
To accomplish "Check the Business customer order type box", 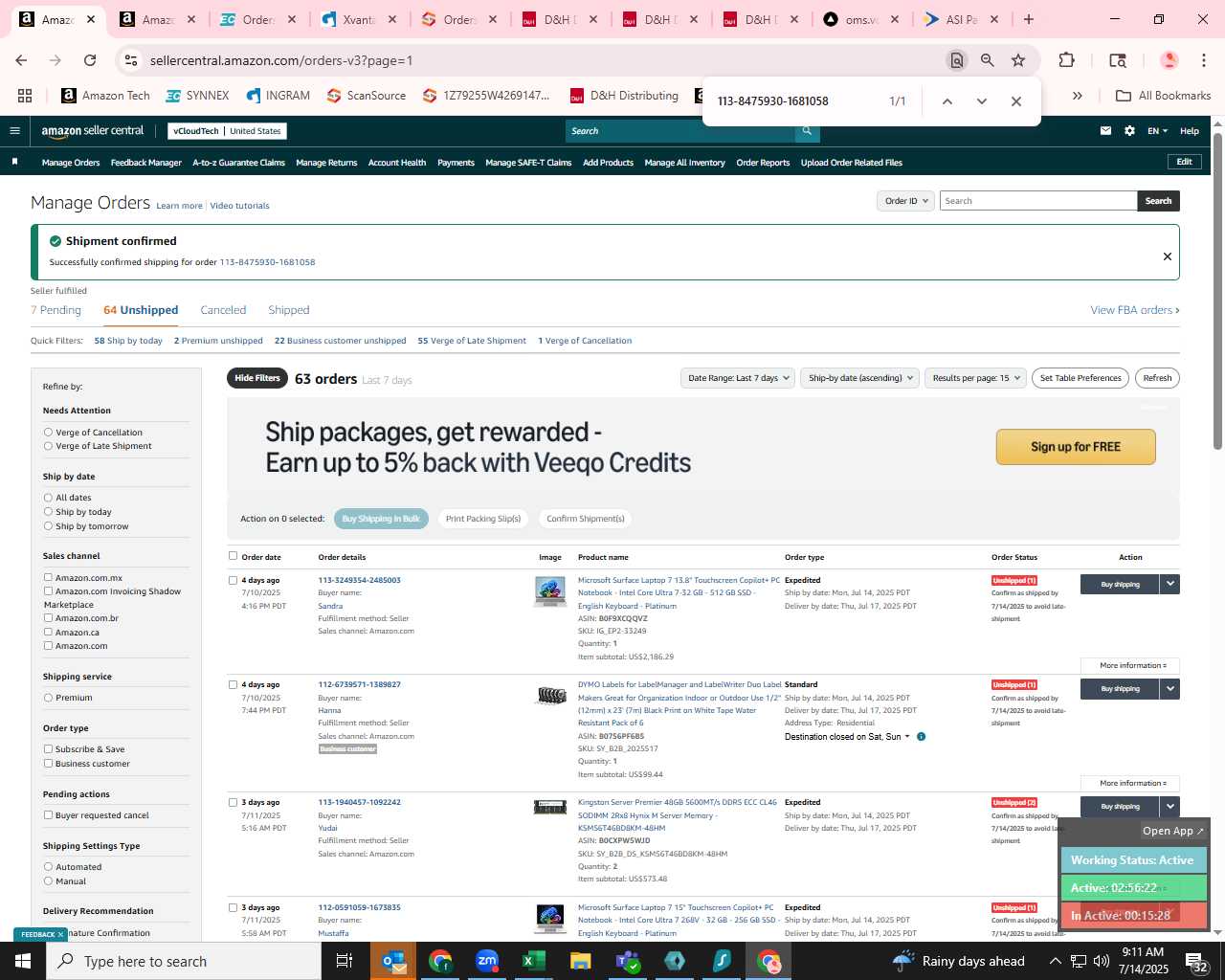I will [x=48, y=764].
